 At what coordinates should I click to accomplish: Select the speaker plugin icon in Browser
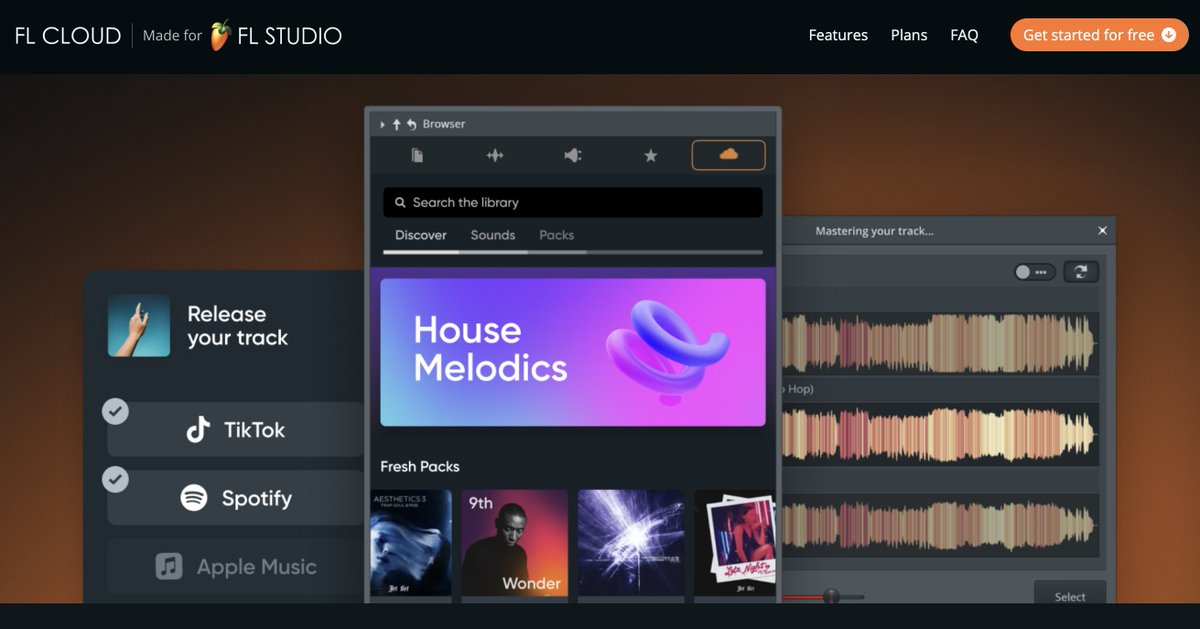[x=573, y=155]
